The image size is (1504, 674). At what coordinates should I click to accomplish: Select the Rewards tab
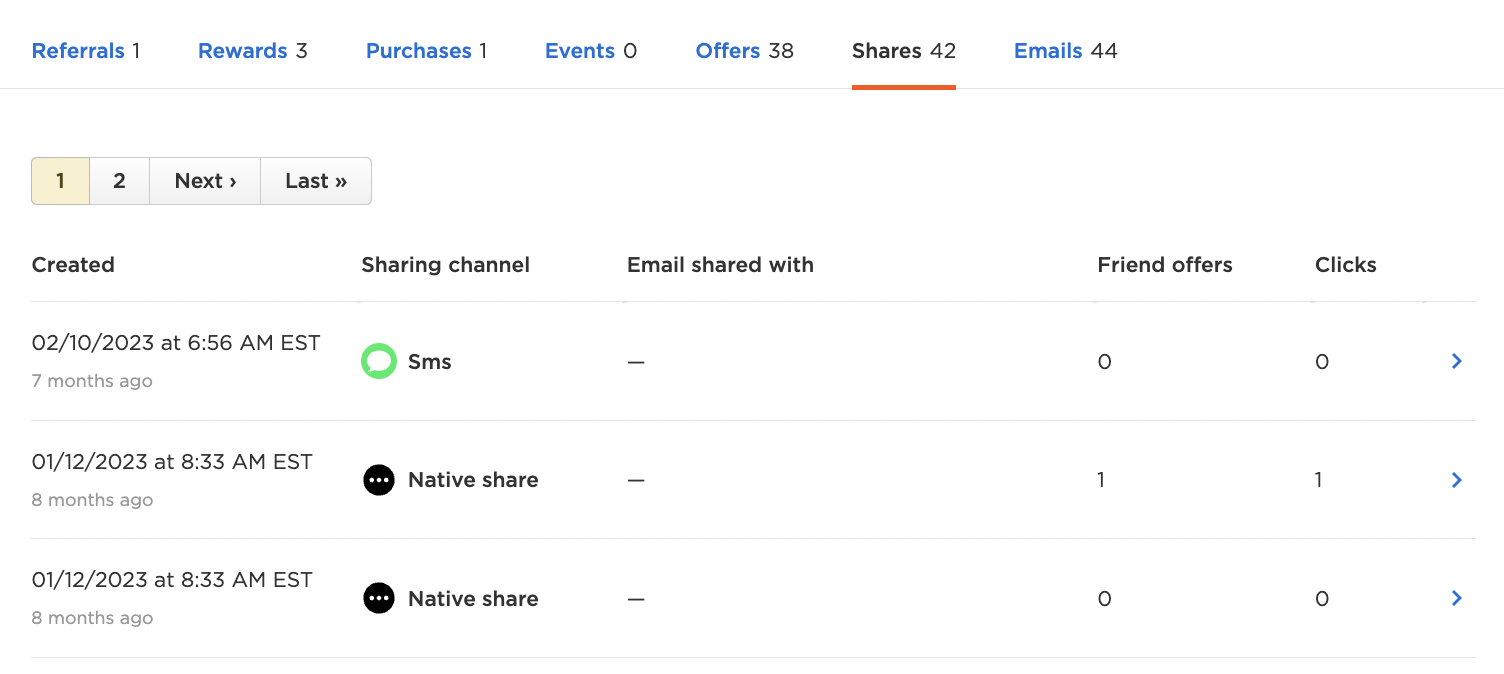(x=241, y=50)
